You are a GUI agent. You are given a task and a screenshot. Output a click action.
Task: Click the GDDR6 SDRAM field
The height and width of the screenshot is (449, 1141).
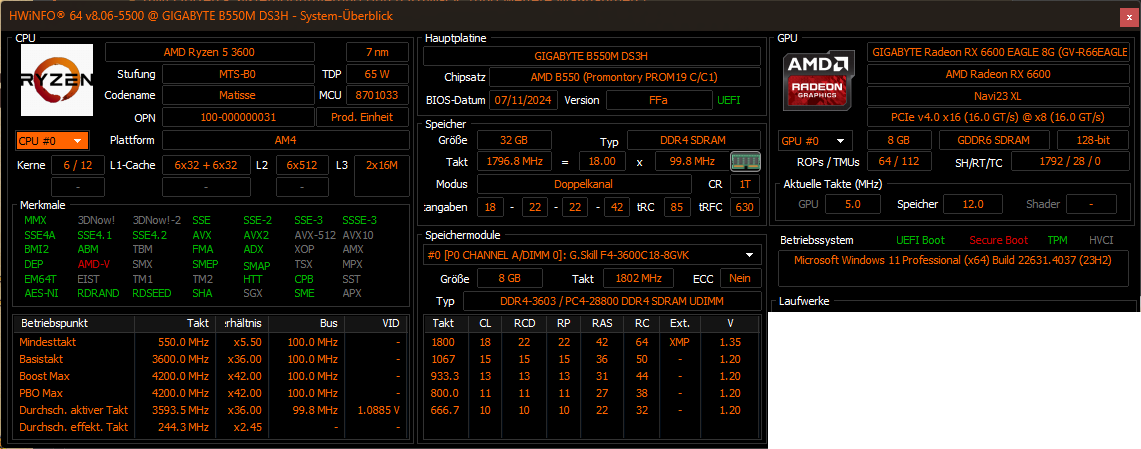994,140
